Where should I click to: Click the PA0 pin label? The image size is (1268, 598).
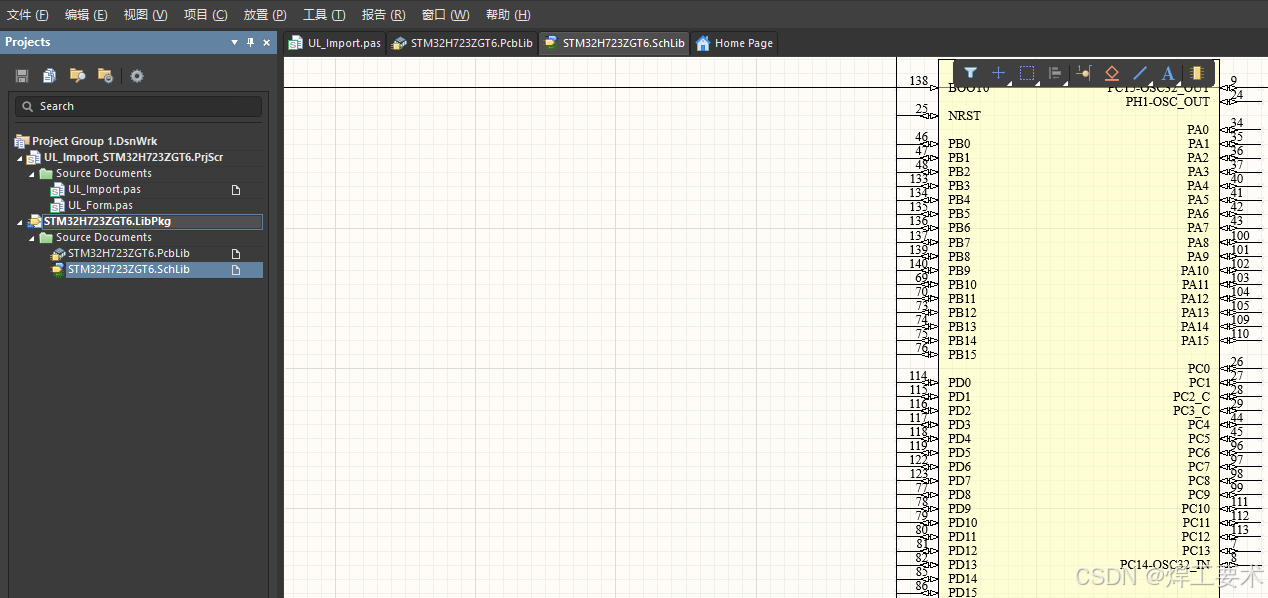(1198, 130)
